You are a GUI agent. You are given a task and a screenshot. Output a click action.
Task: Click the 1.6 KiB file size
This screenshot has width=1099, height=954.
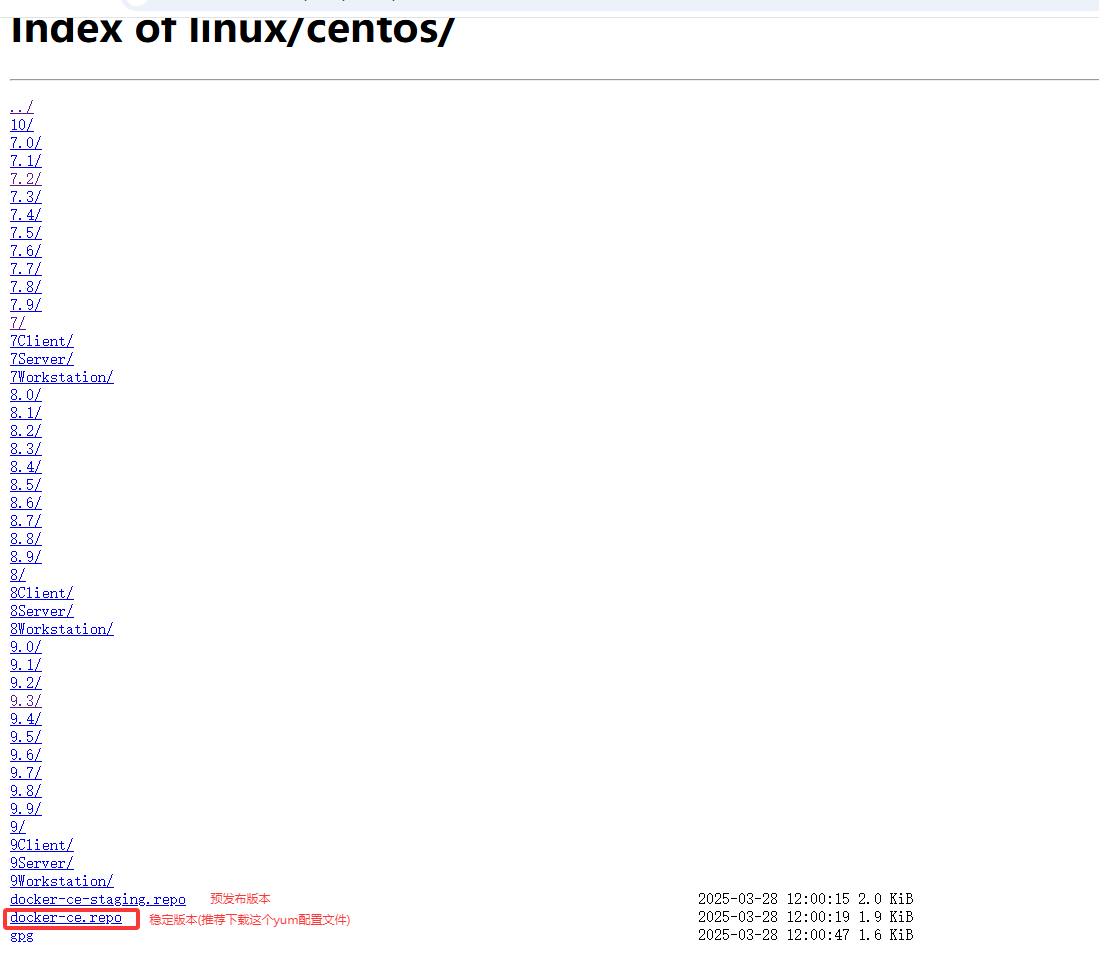coord(886,935)
